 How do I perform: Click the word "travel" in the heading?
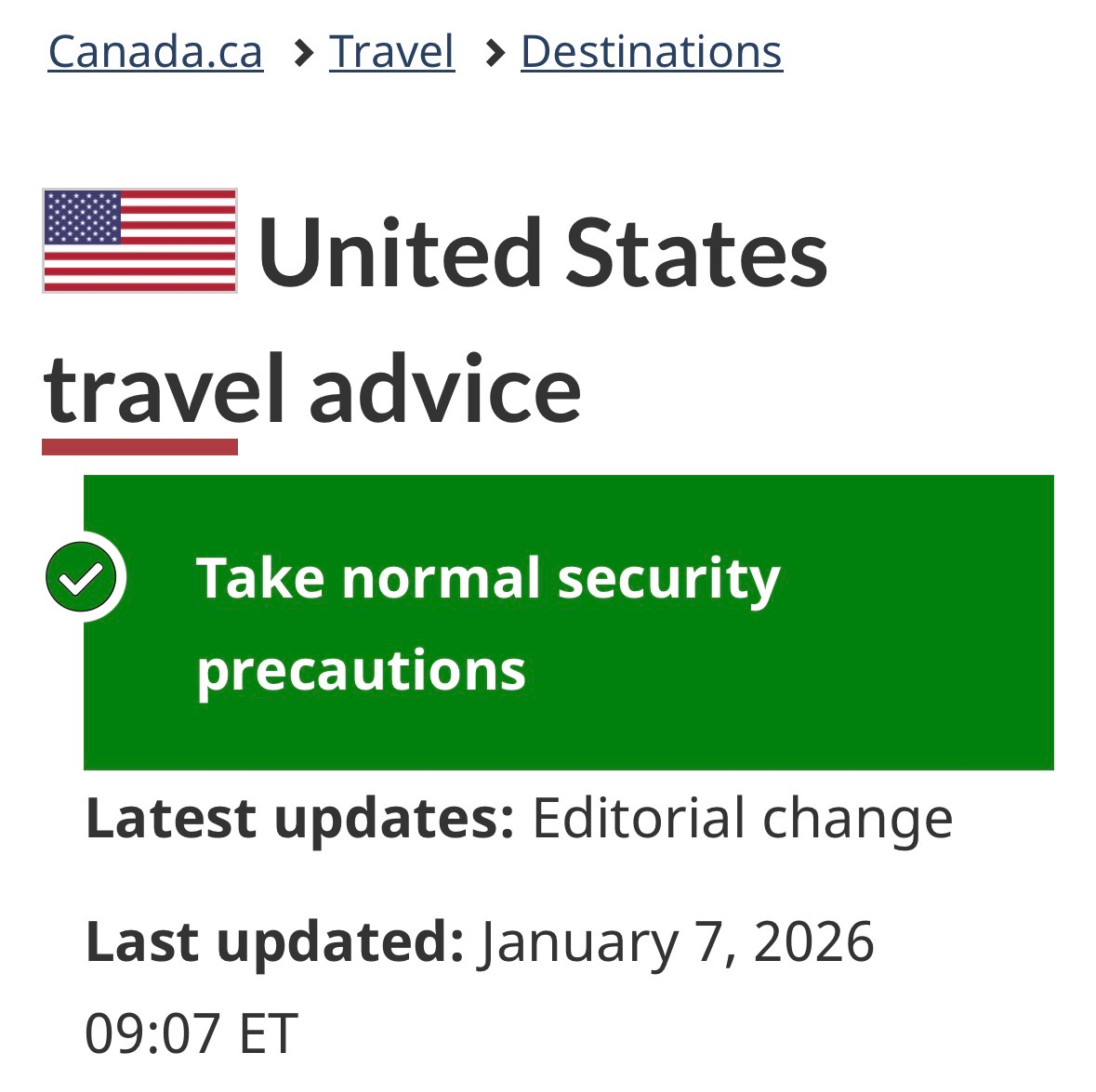coord(164,390)
